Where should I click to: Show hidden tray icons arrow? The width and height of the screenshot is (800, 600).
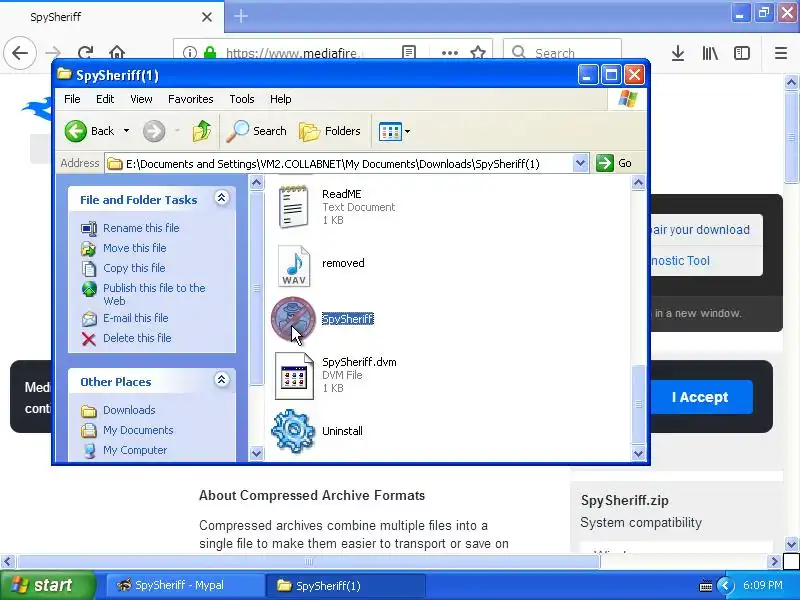click(x=725, y=585)
